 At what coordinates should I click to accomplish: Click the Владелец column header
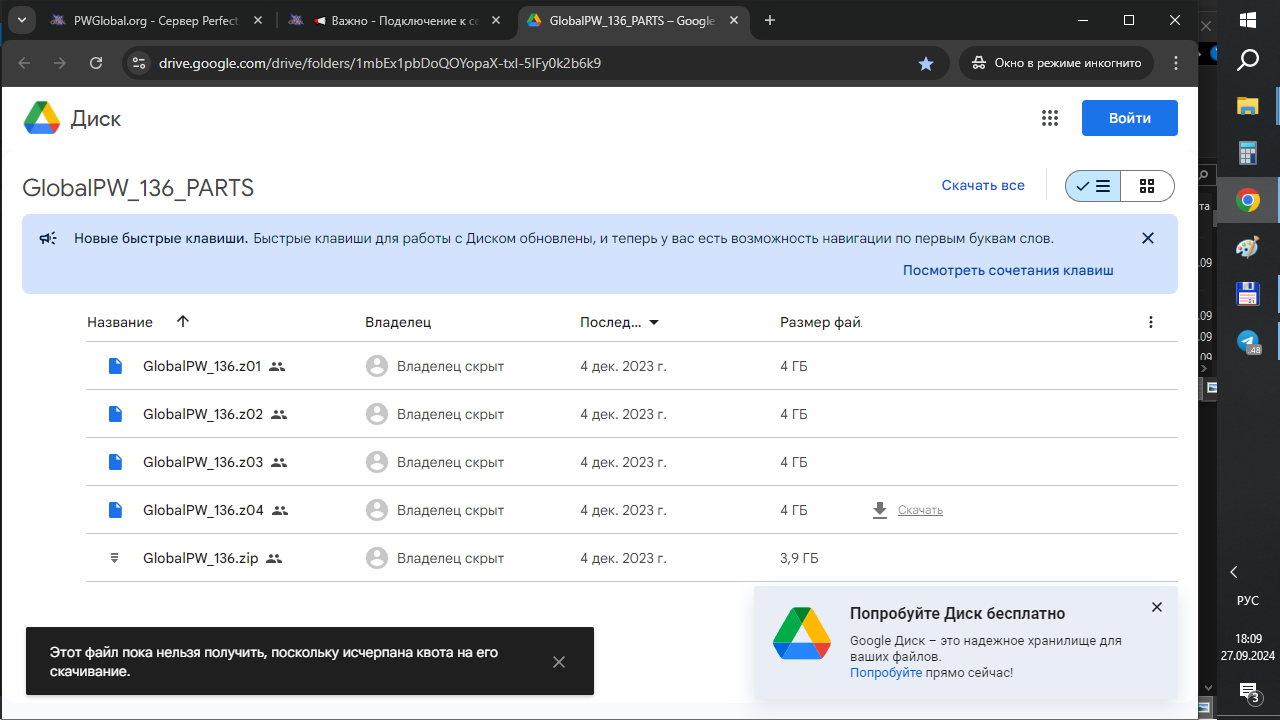[x=398, y=322]
